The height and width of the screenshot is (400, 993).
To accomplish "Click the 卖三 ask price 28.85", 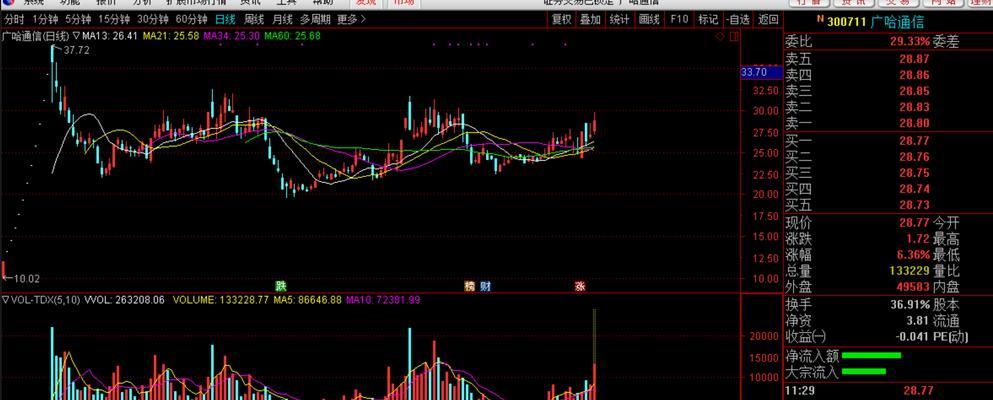I will [x=914, y=91].
